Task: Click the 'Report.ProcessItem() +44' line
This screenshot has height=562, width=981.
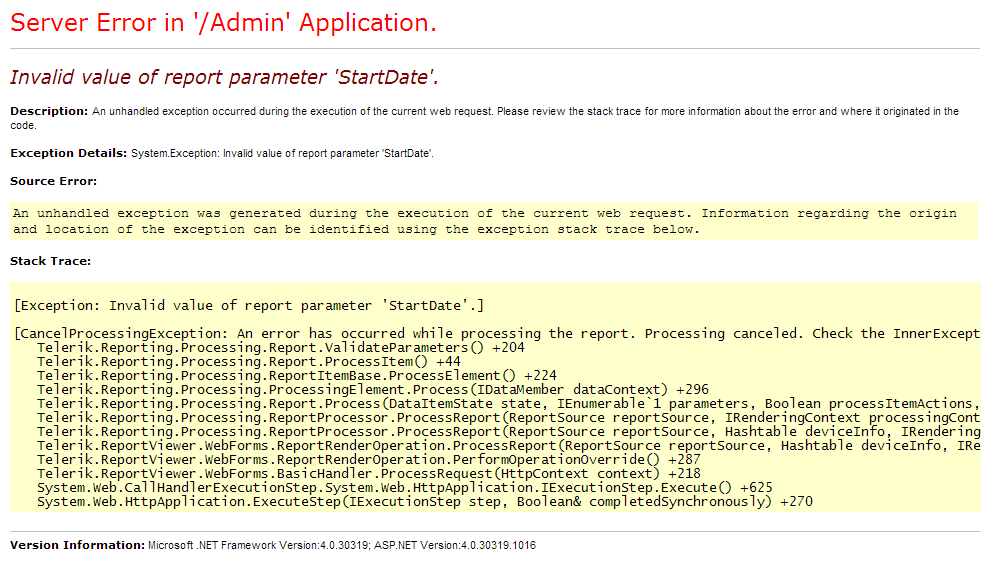Action: 249,361
